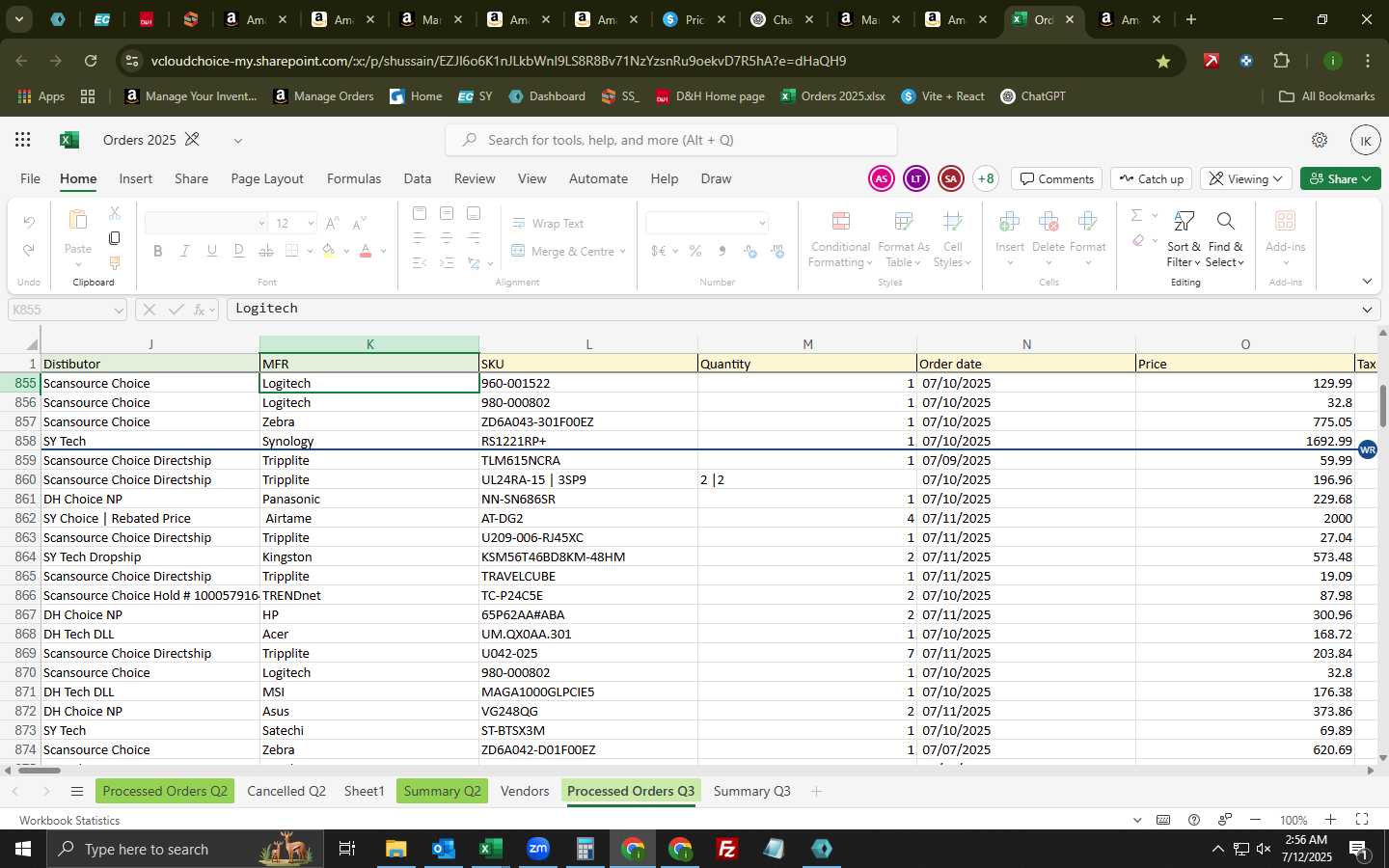Viewport: 1389px width, 868px height.
Task: Open Zoom from the taskbar
Action: [x=538, y=849]
